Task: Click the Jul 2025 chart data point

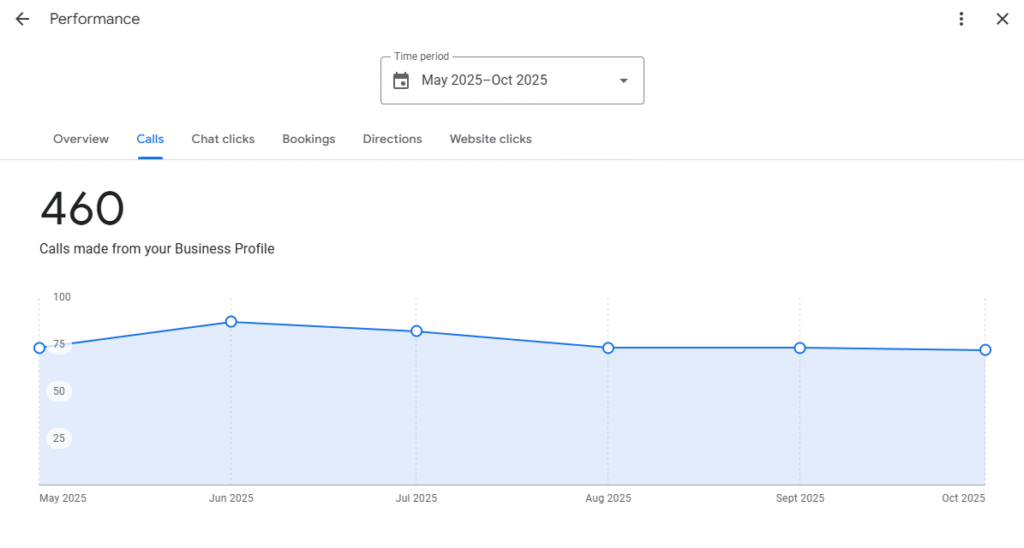Action: [416, 331]
